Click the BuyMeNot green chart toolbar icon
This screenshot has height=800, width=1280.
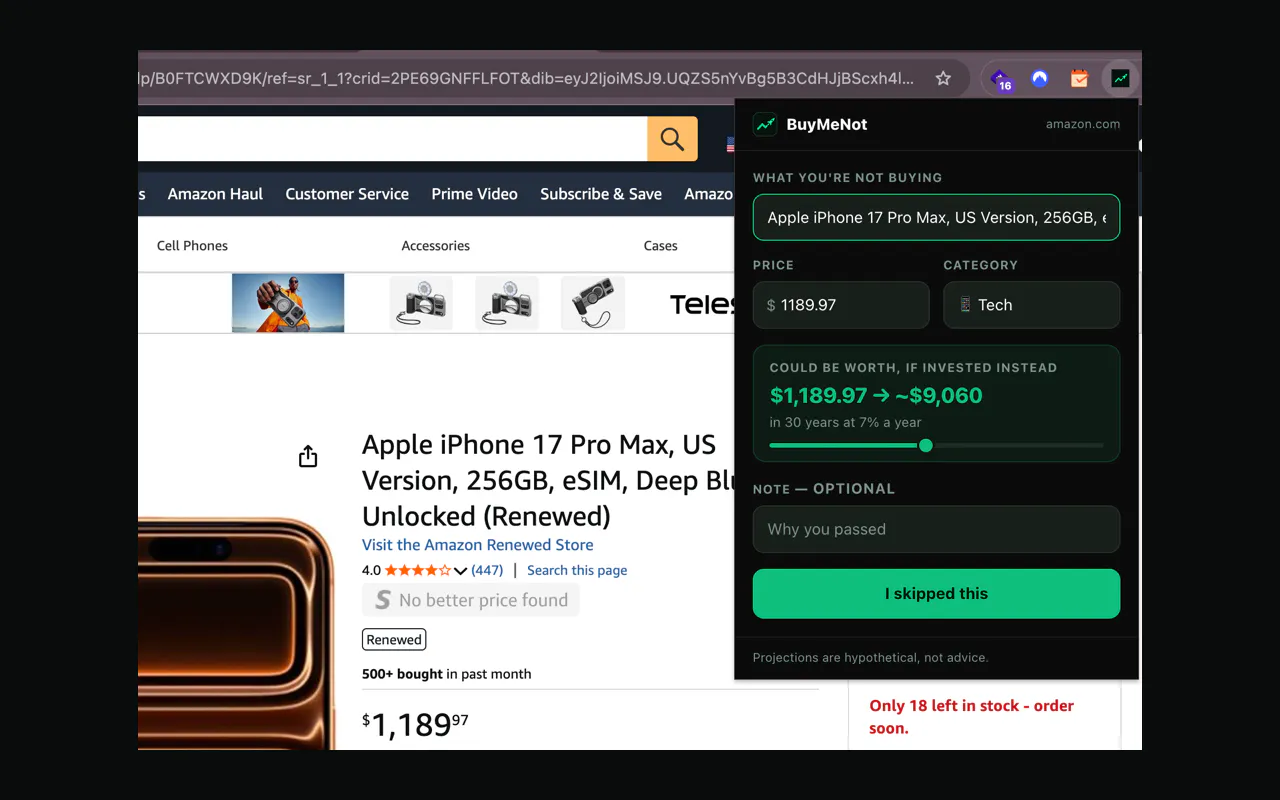point(1120,78)
